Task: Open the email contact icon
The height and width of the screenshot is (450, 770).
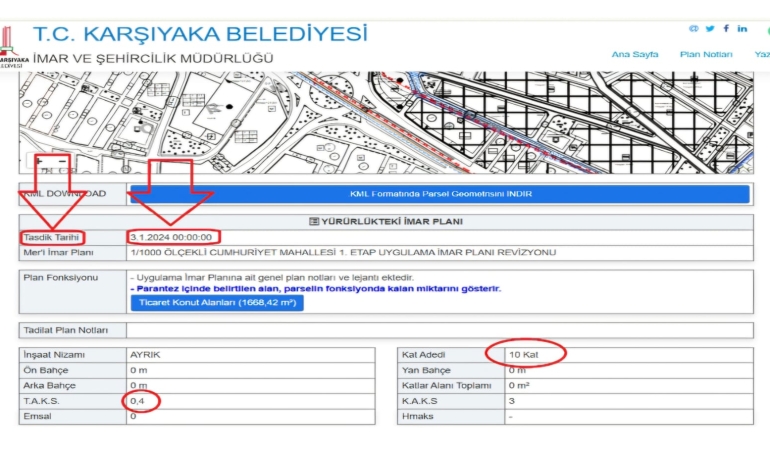Action: (x=693, y=28)
